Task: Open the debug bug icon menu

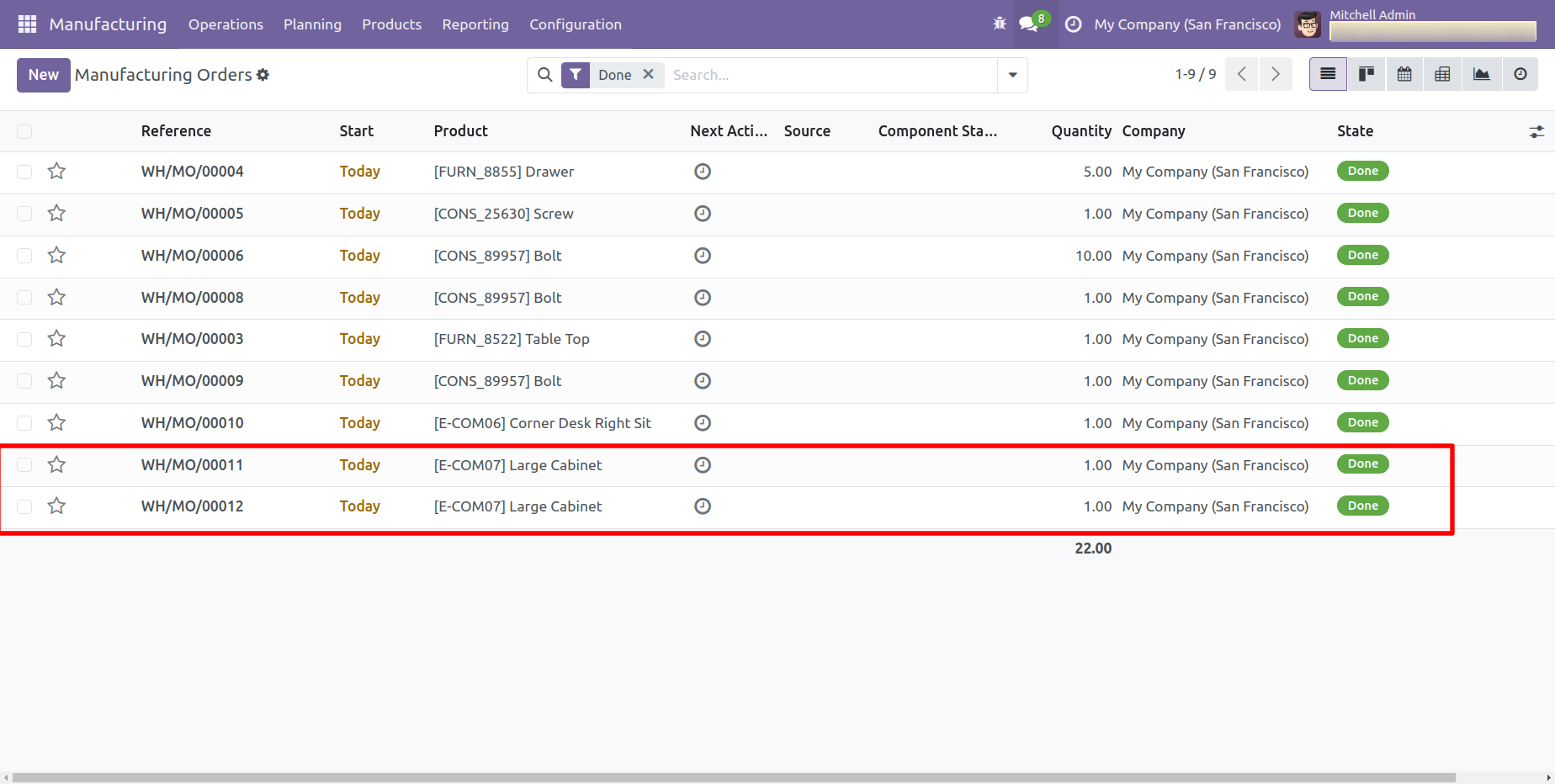Action: tap(1000, 24)
